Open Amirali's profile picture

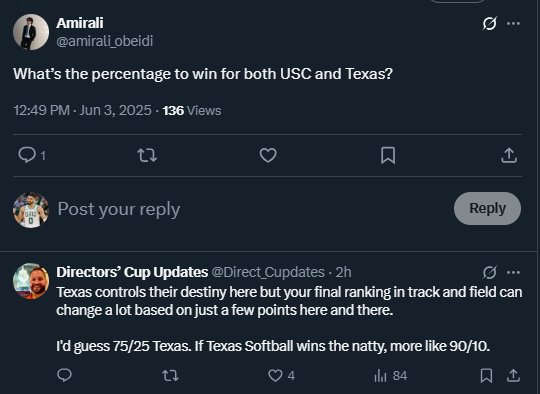31,32
